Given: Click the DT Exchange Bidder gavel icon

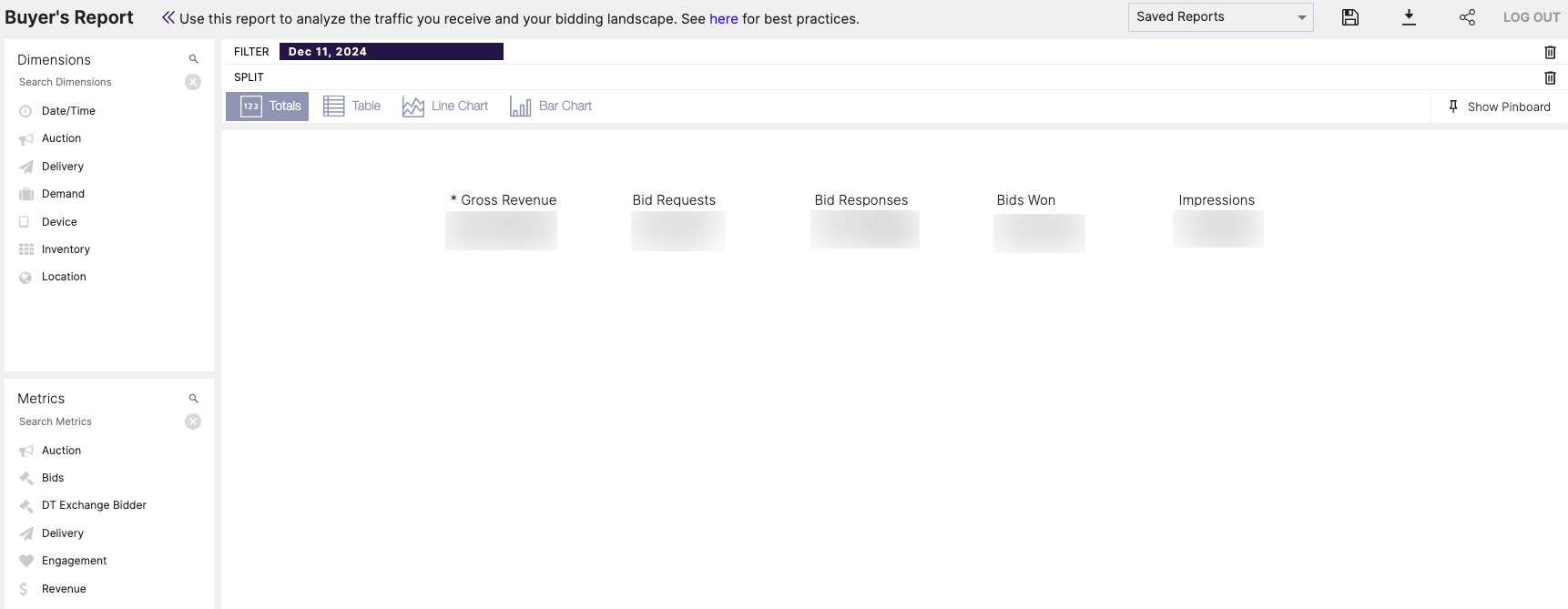Looking at the screenshot, I should click(25, 505).
